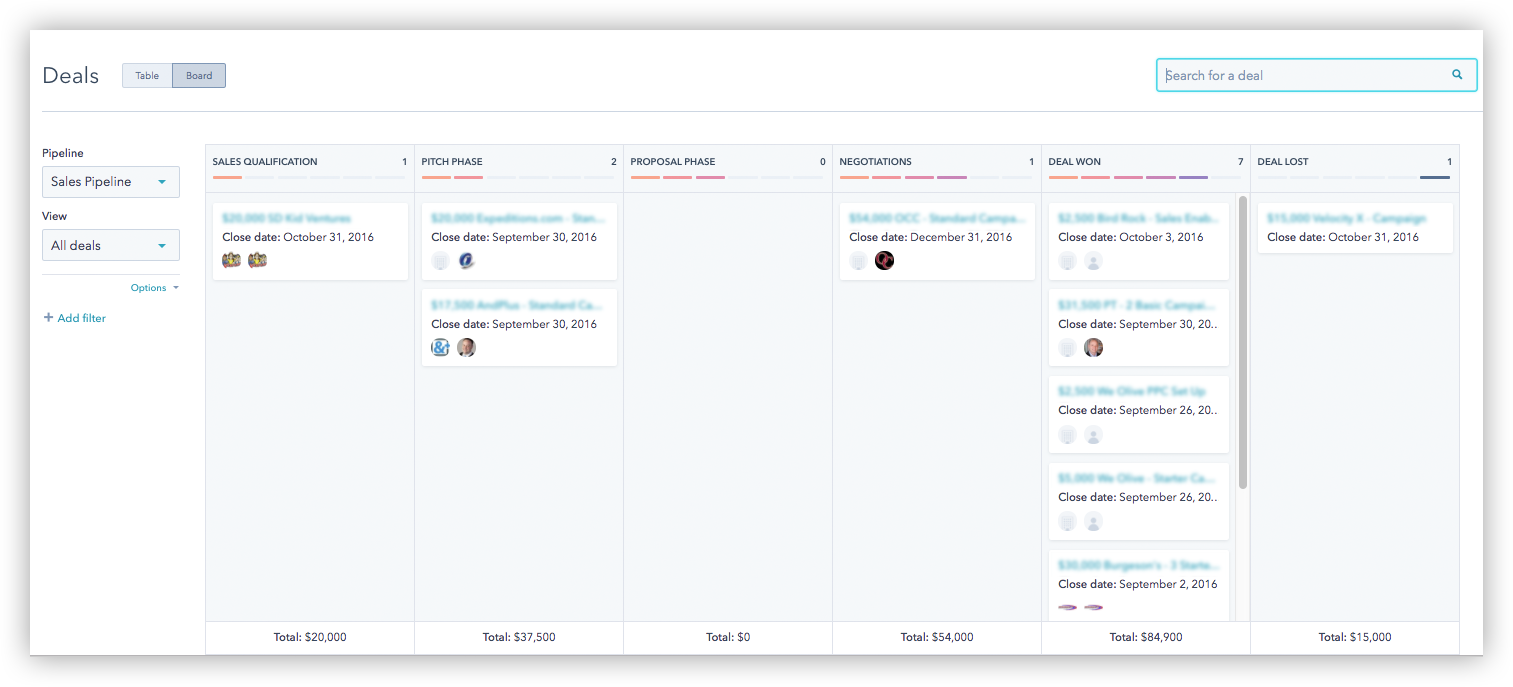This screenshot has height=687, width=1513.
Task: Click company icon on $5,000 We Olive deal
Action: pyautogui.click(x=1067, y=522)
